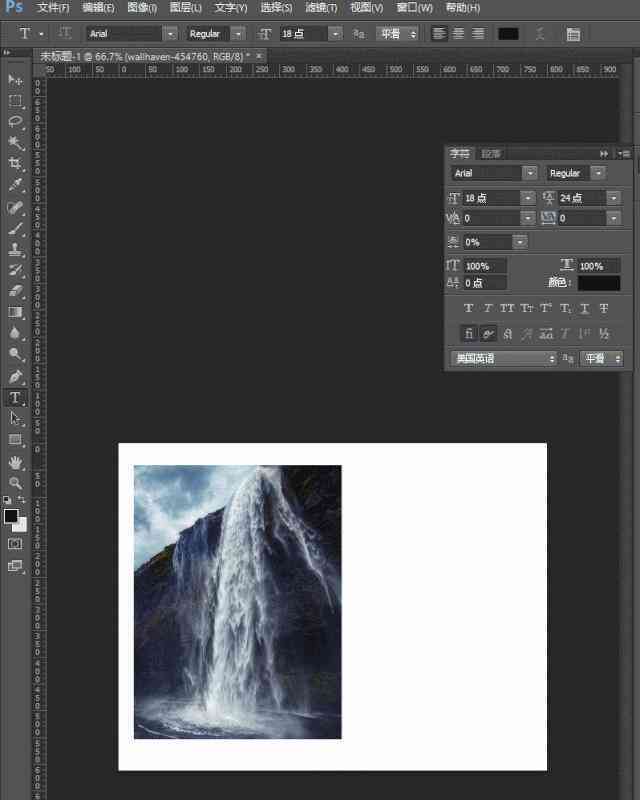
Task: Open Character panel flyout menu
Action: 624,154
